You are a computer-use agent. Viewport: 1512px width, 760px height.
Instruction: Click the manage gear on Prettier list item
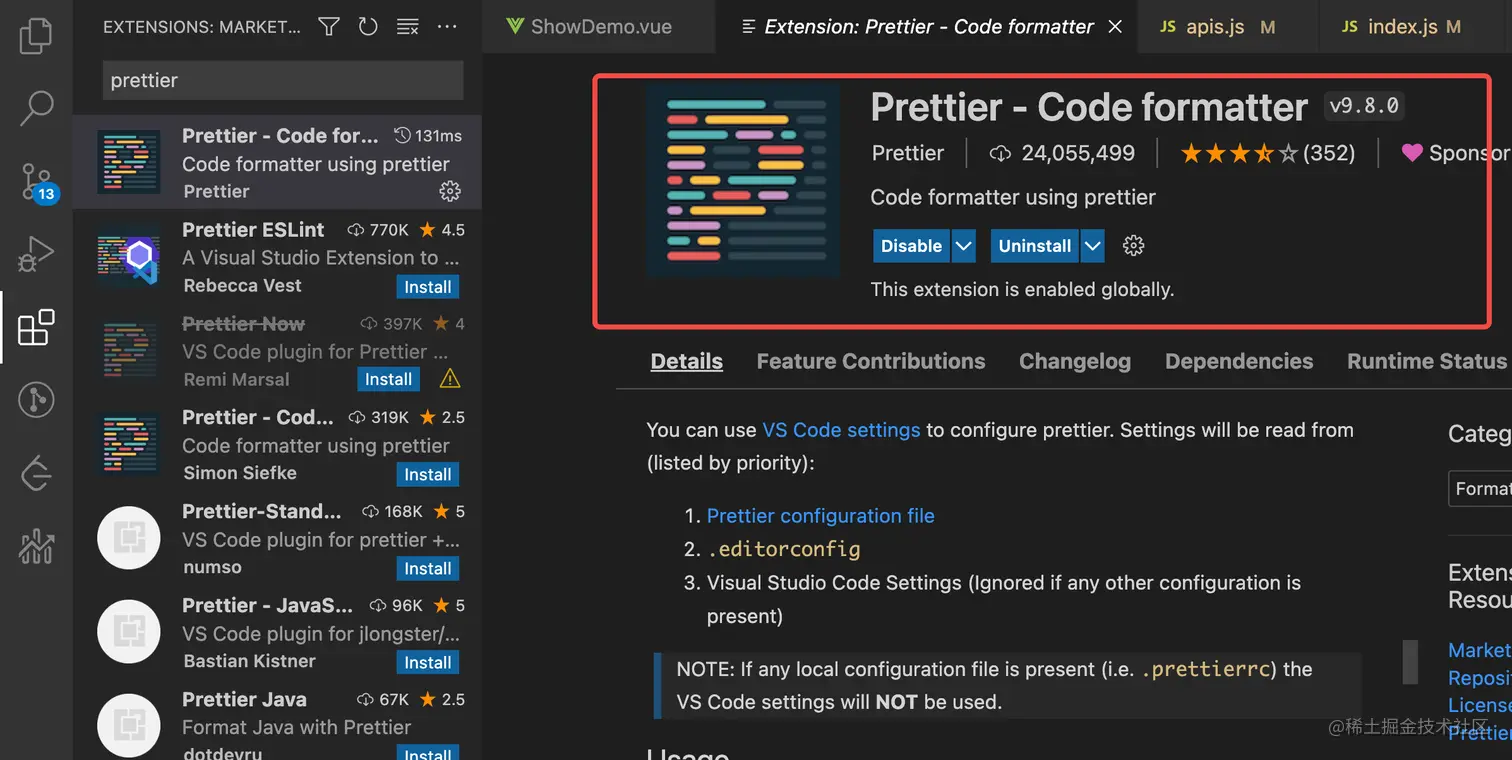450,191
